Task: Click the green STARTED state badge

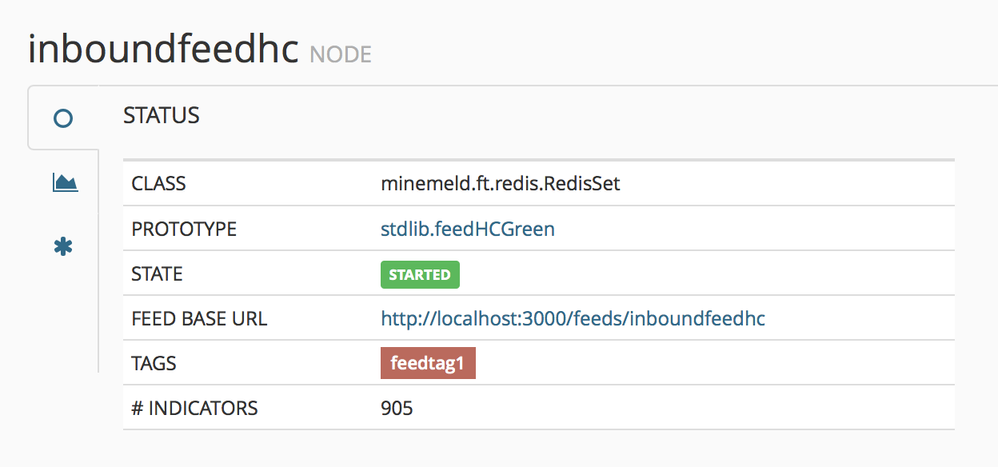Action: click(420, 274)
